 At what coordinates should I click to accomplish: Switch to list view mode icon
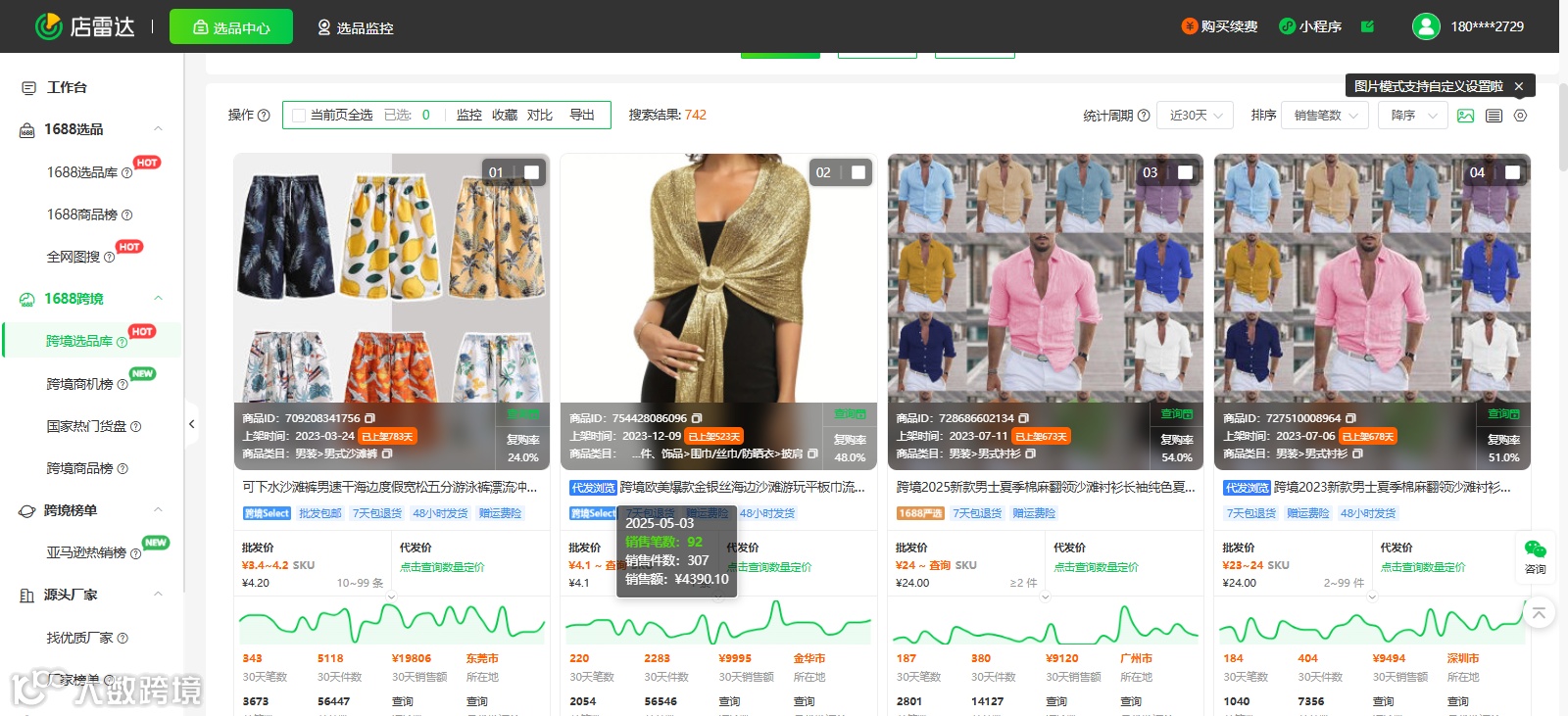coord(1494,116)
